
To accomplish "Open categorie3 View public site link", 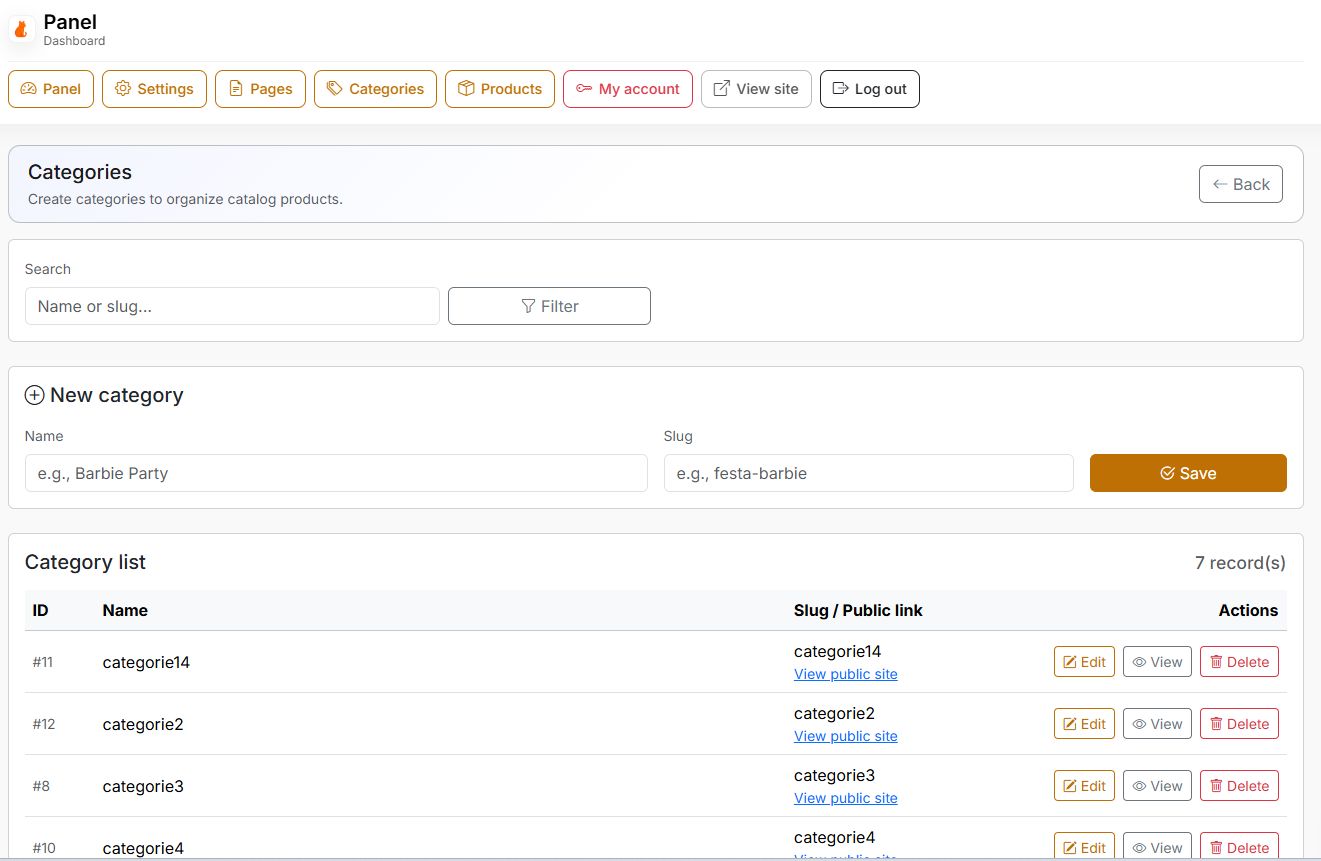I will point(846,798).
